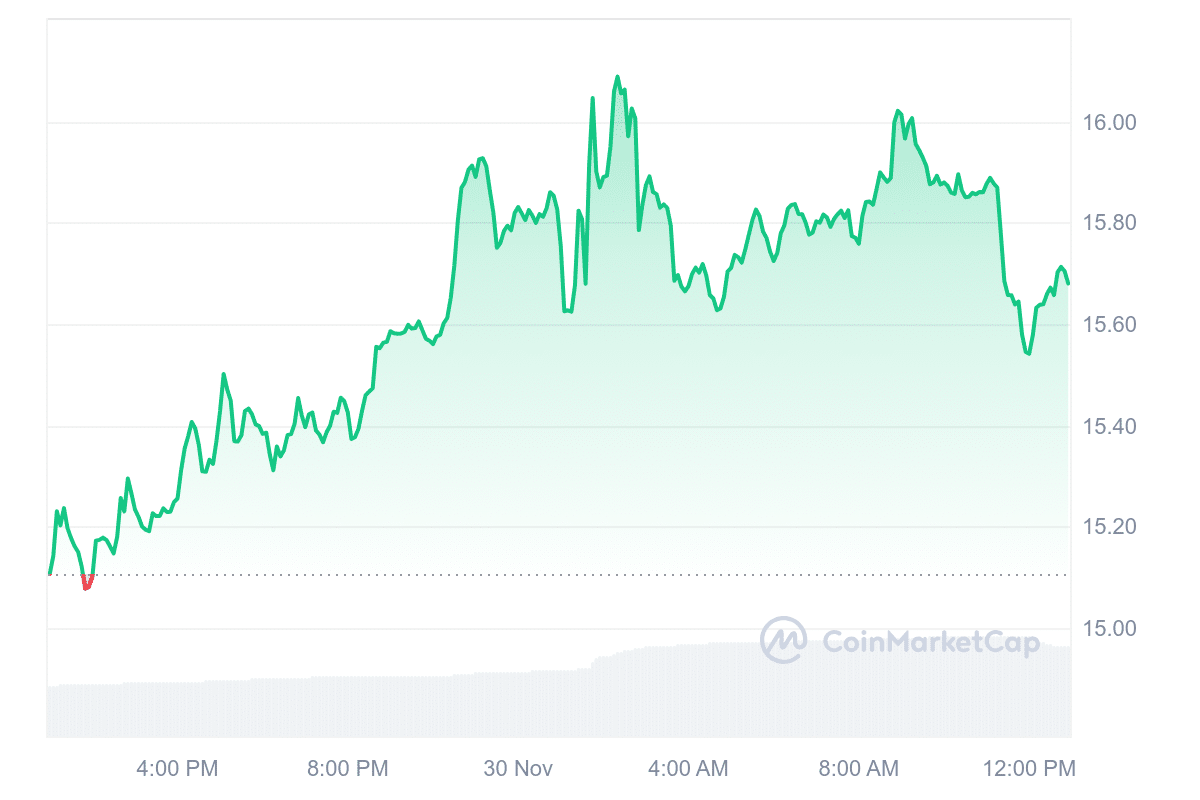Click the 4:00 PM time label
1200x800 pixels.
[x=177, y=768]
